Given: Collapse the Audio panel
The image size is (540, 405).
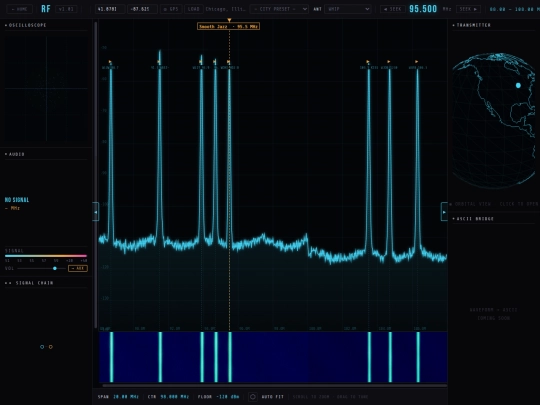Looking at the screenshot, I should [15, 154].
